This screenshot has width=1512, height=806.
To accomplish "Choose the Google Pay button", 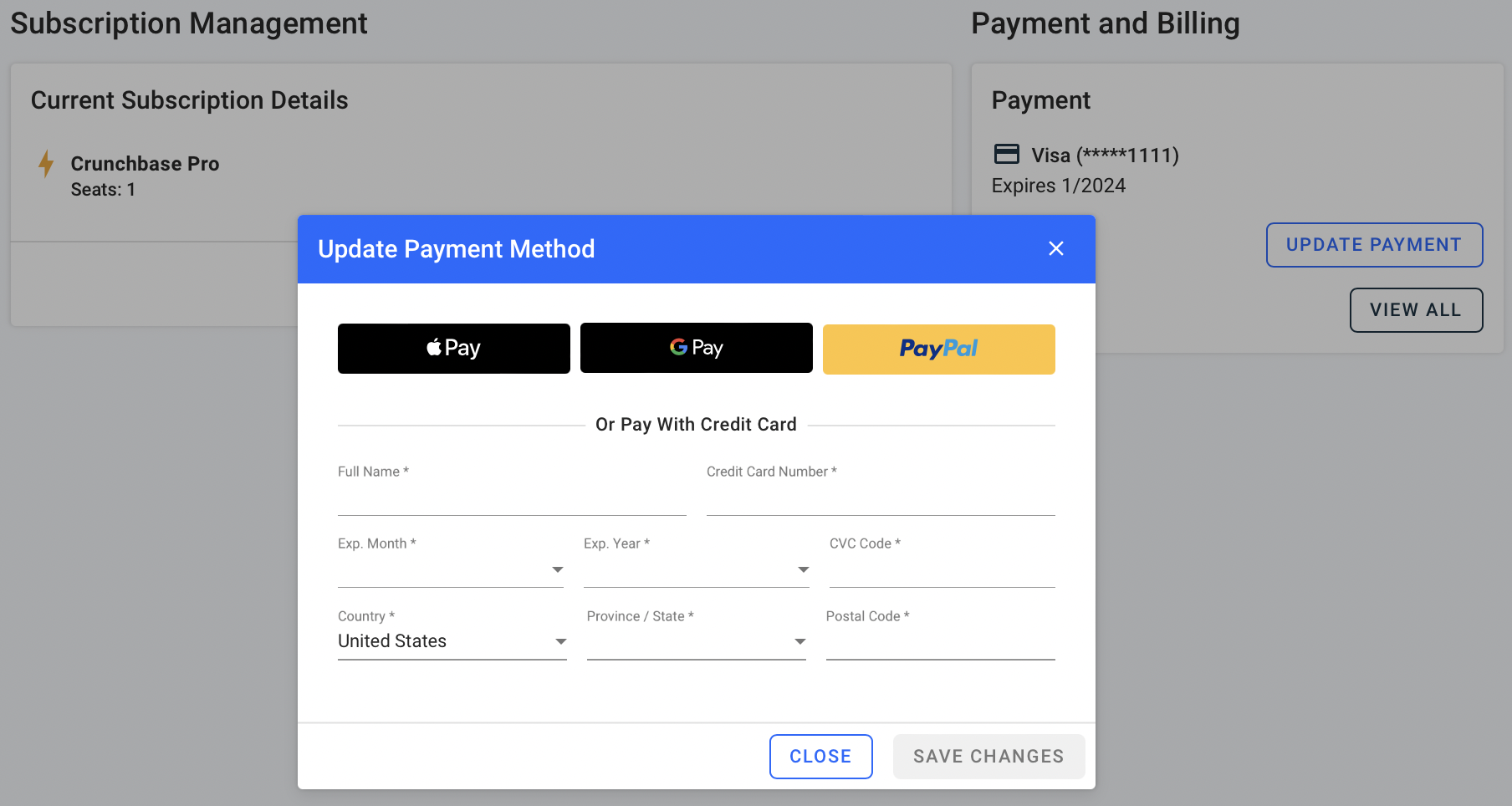I will point(697,348).
